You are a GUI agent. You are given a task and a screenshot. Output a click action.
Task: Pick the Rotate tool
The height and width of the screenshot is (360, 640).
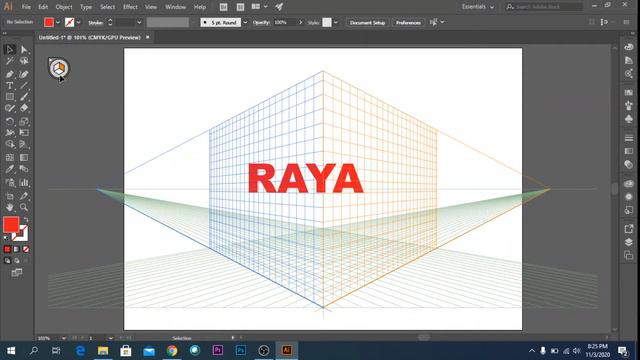click(10, 121)
